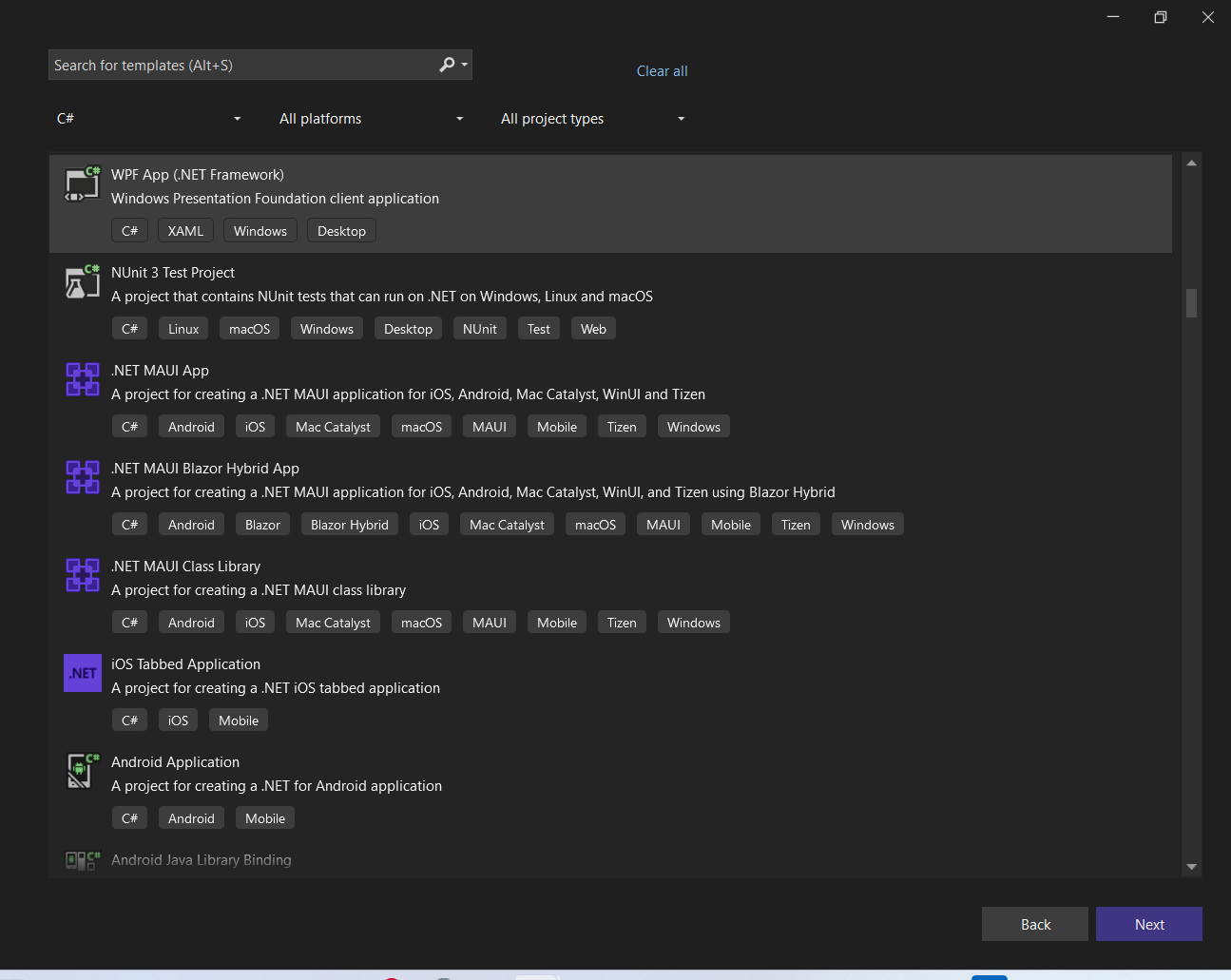Viewport: 1231px width, 980px height.
Task: Open the All platforms filter dropdown
Action: click(x=372, y=119)
